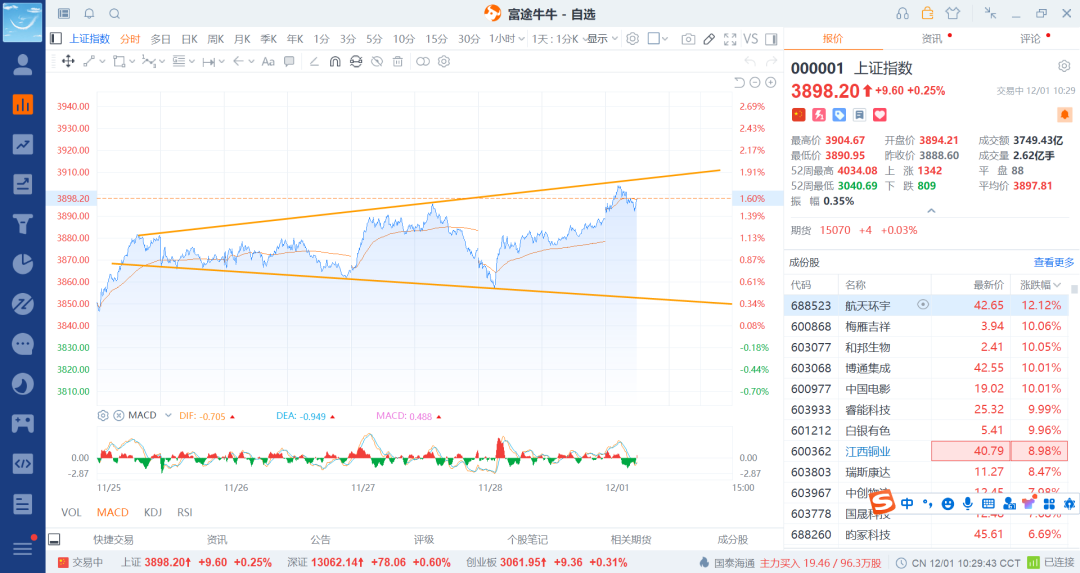The image size is (1080, 573).
Task: Enter fullscreen chart mode
Action: pyautogui.click(x=730, y=39)
